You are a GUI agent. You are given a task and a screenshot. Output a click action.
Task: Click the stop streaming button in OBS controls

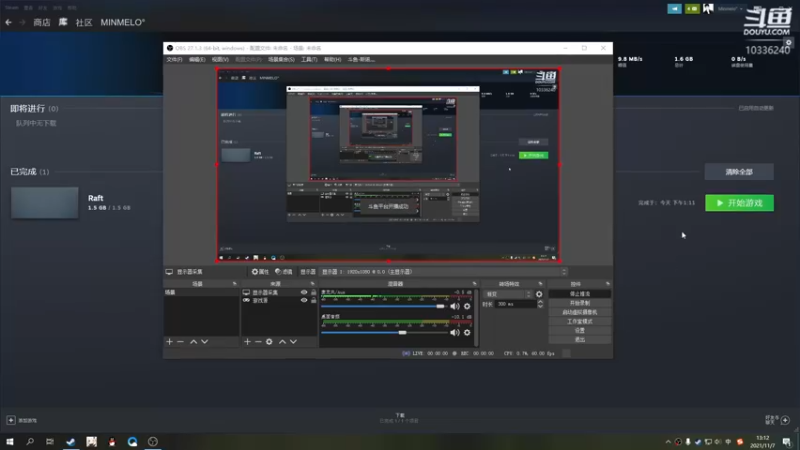pyautogui.click(x=580, y=294)
